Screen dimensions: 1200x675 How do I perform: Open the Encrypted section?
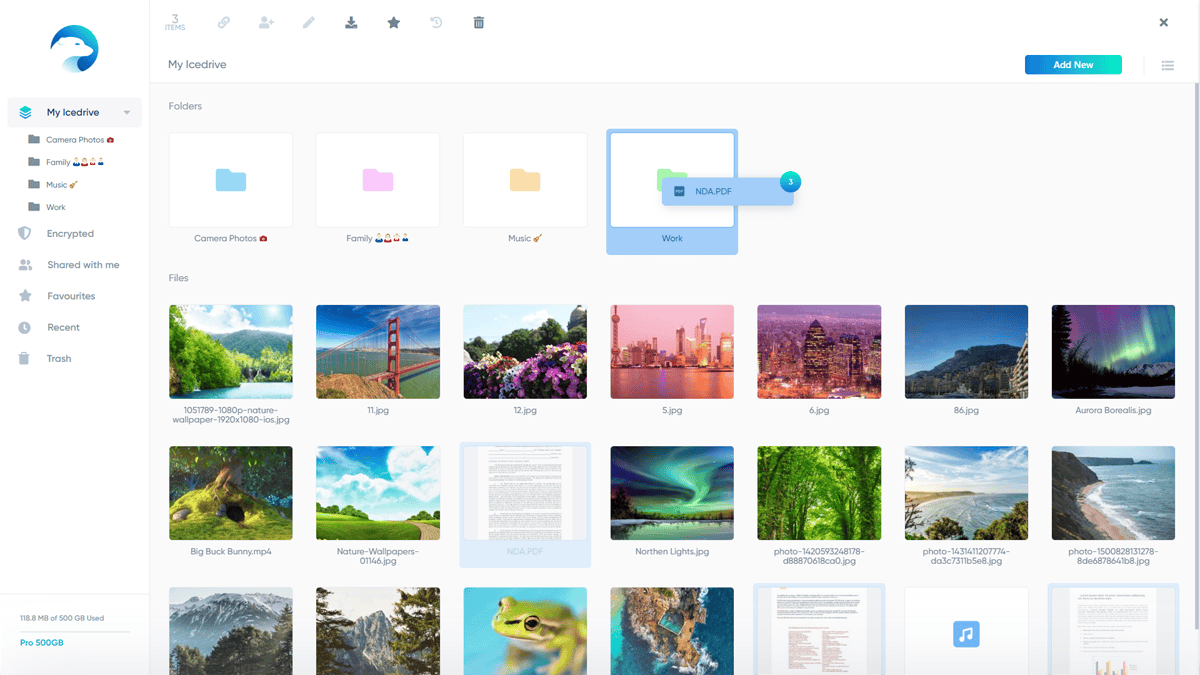[x=70, y=234]
